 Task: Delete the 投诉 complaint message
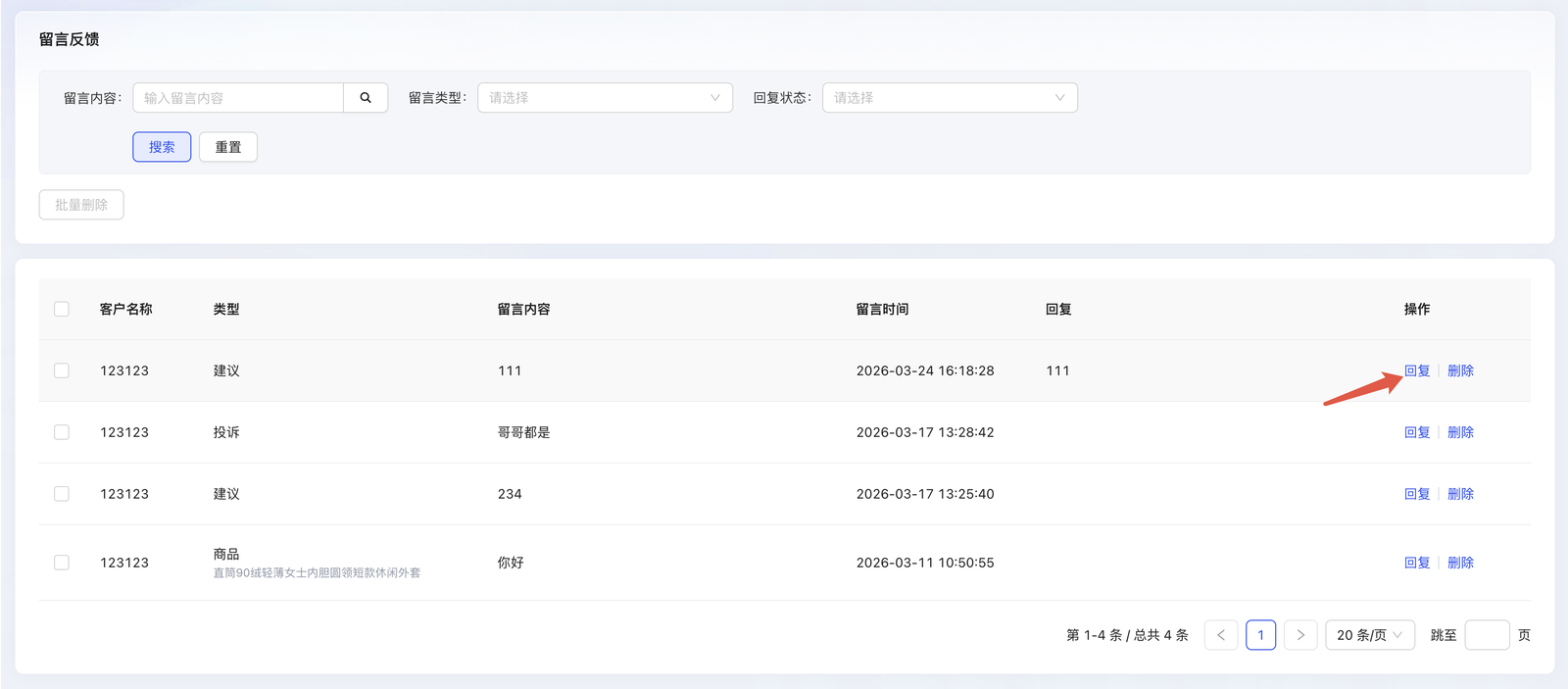point(1460,432)
